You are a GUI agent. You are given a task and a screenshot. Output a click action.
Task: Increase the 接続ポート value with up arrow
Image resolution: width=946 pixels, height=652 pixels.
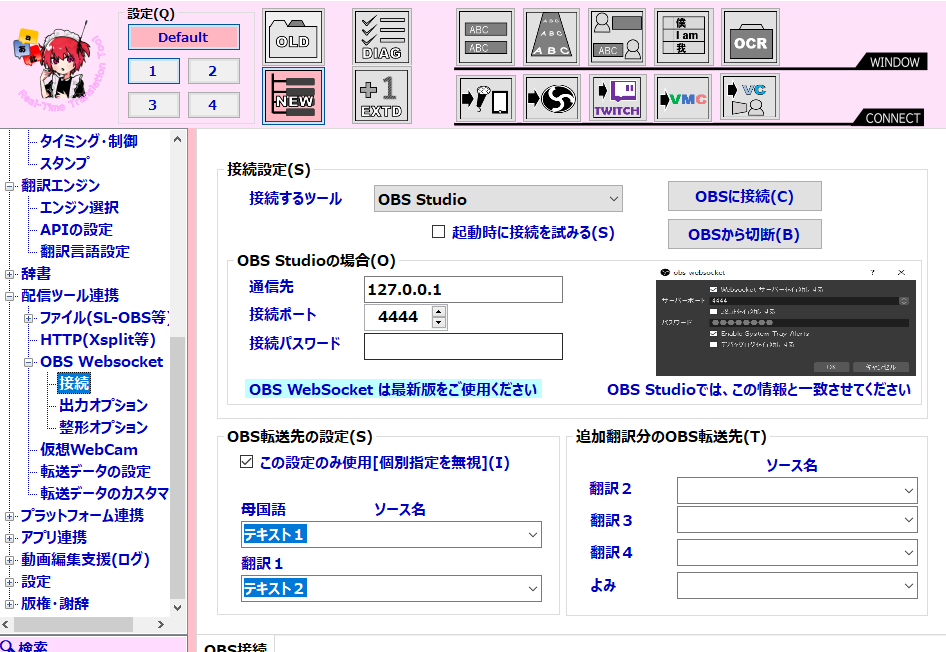pyautogui.click(x=439, y=311)
